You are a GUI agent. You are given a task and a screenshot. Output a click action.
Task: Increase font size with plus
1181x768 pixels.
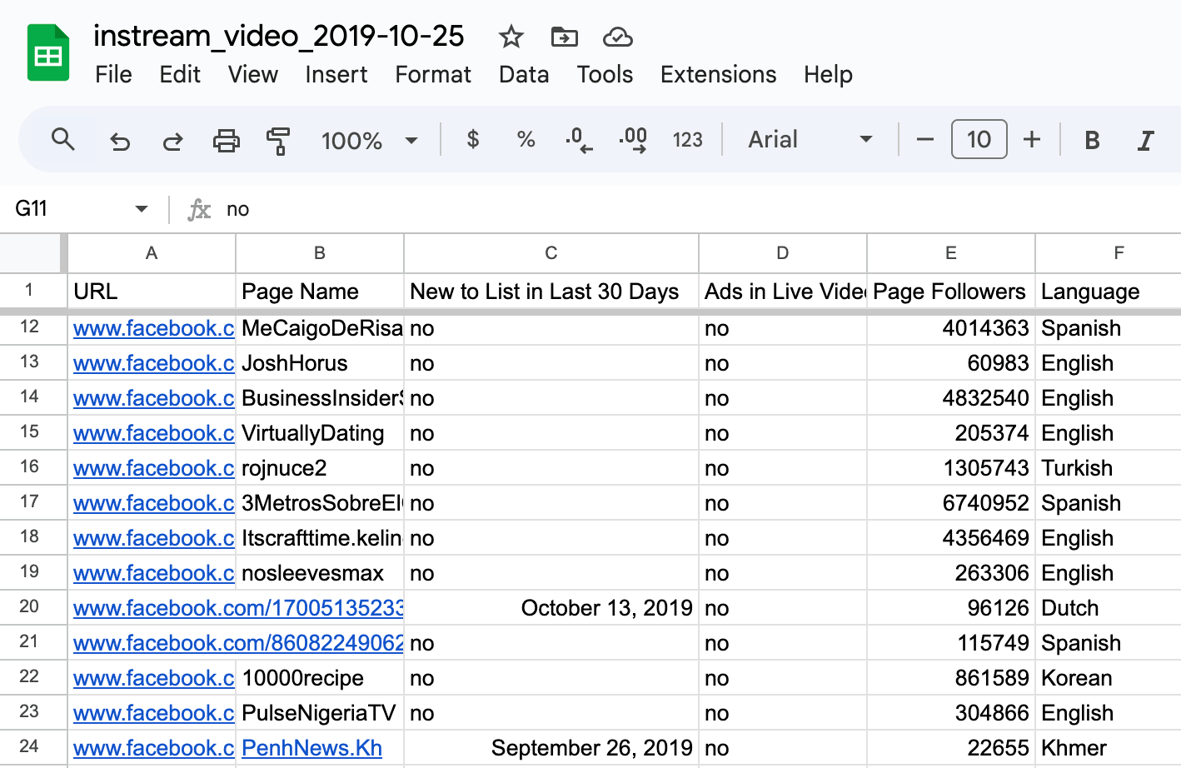coord(1032,139)
